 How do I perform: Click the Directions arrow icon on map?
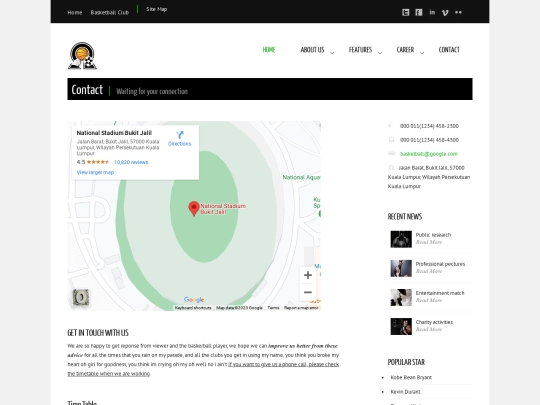coord(180,135)
